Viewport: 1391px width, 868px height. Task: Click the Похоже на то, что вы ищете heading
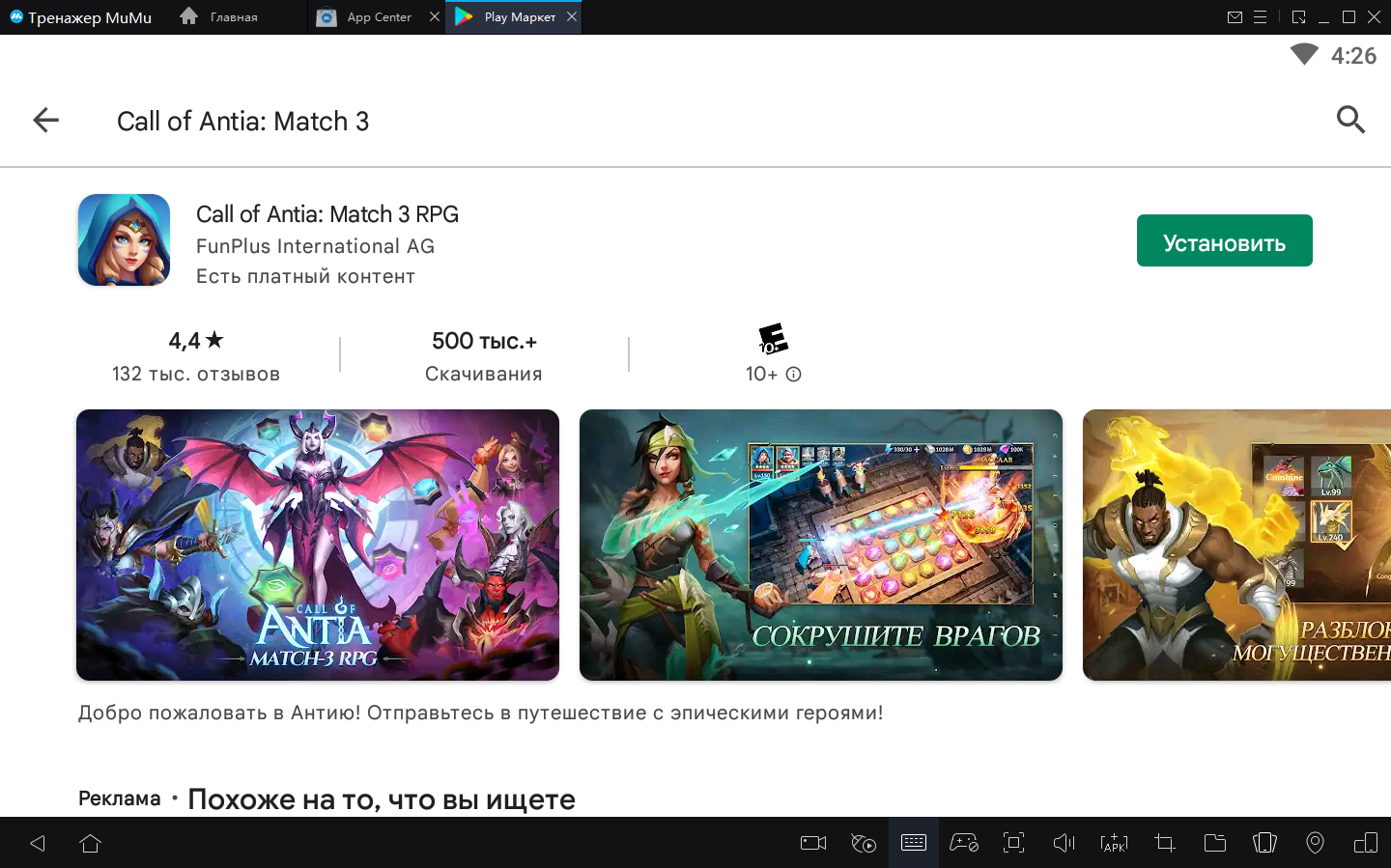[x=382, y=799]
